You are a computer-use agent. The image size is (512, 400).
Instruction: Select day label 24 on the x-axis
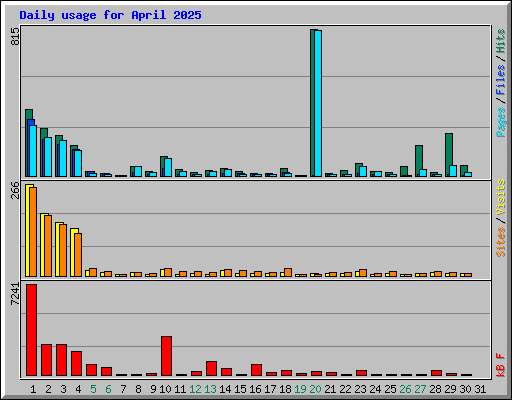pyautogui.click(x=375, y=389)
